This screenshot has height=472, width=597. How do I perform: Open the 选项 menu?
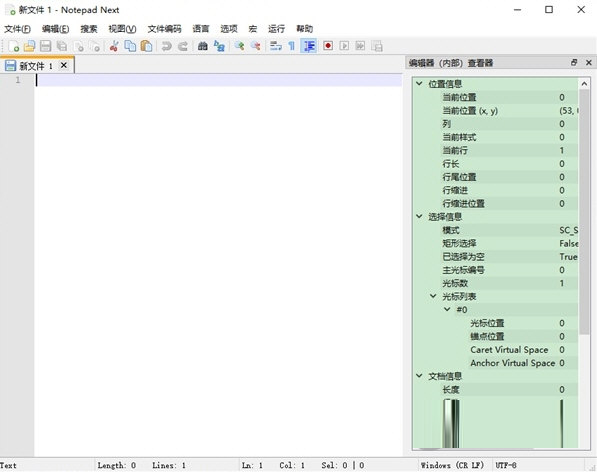click(x=229, y=29)
